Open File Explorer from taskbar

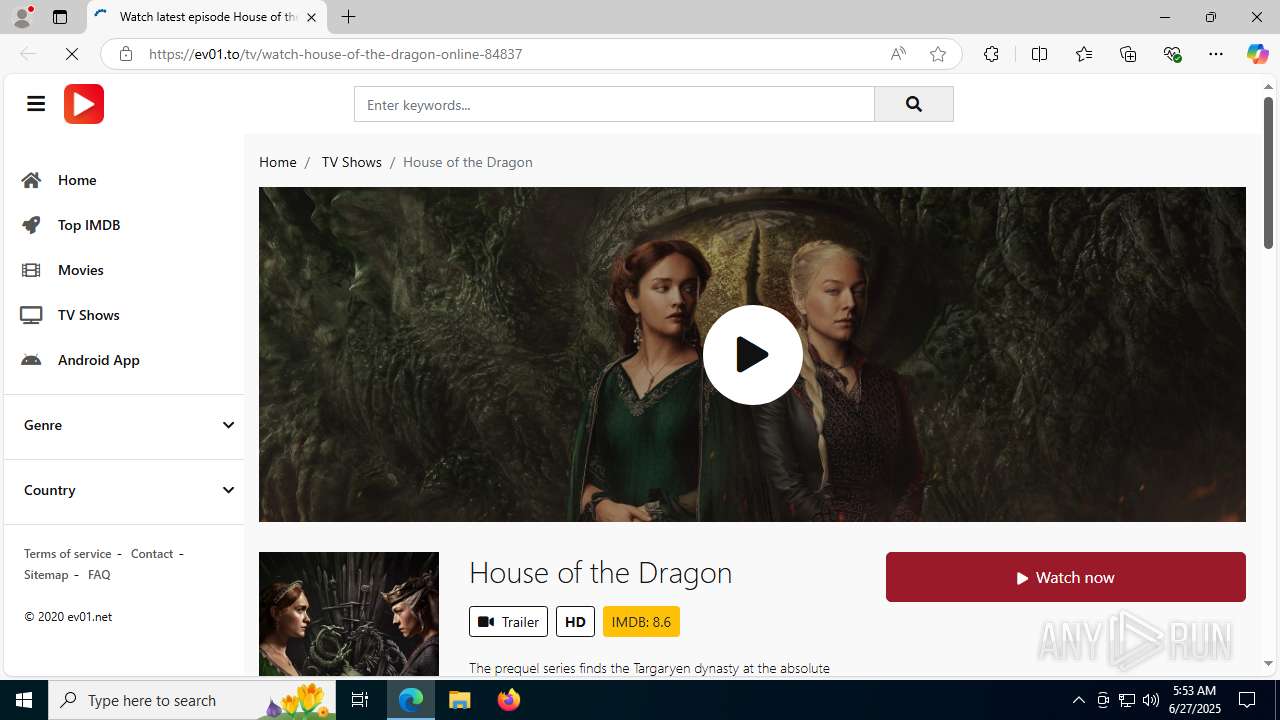(x=460, y=700)
